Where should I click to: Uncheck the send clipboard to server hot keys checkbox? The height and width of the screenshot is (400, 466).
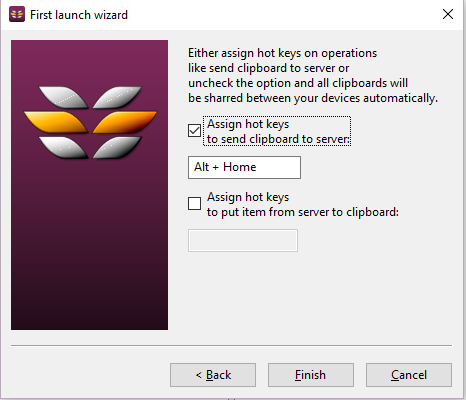(x=194, y=131)
